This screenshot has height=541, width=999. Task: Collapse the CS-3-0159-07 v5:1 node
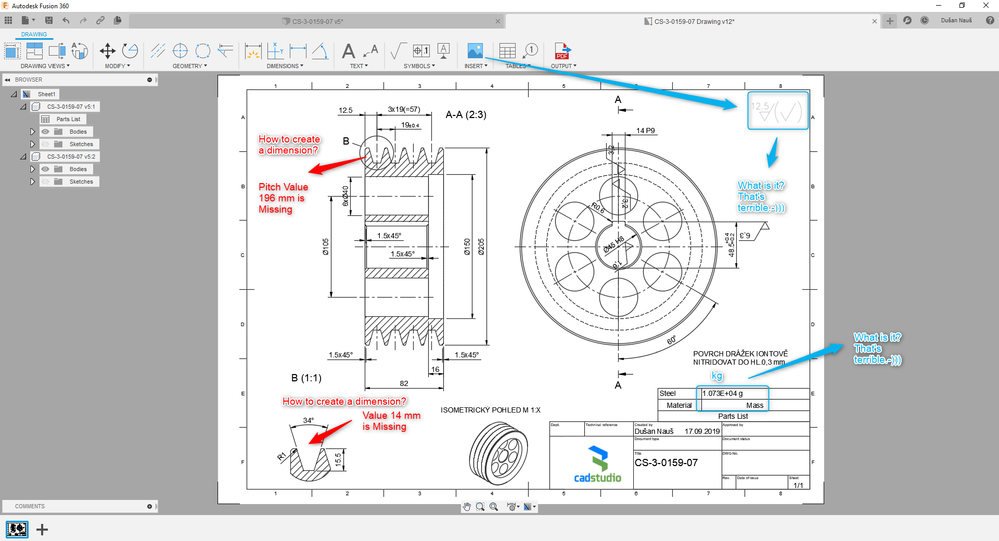pos(23,106)
